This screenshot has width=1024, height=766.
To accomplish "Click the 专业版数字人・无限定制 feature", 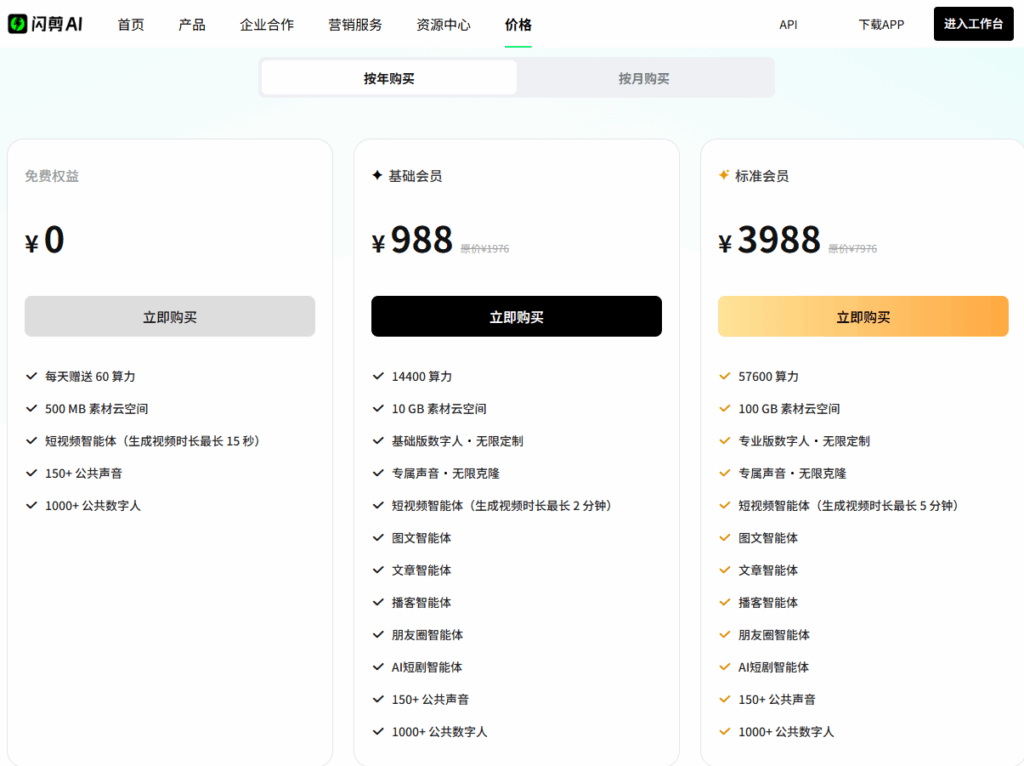I will [x=804, y=441].
